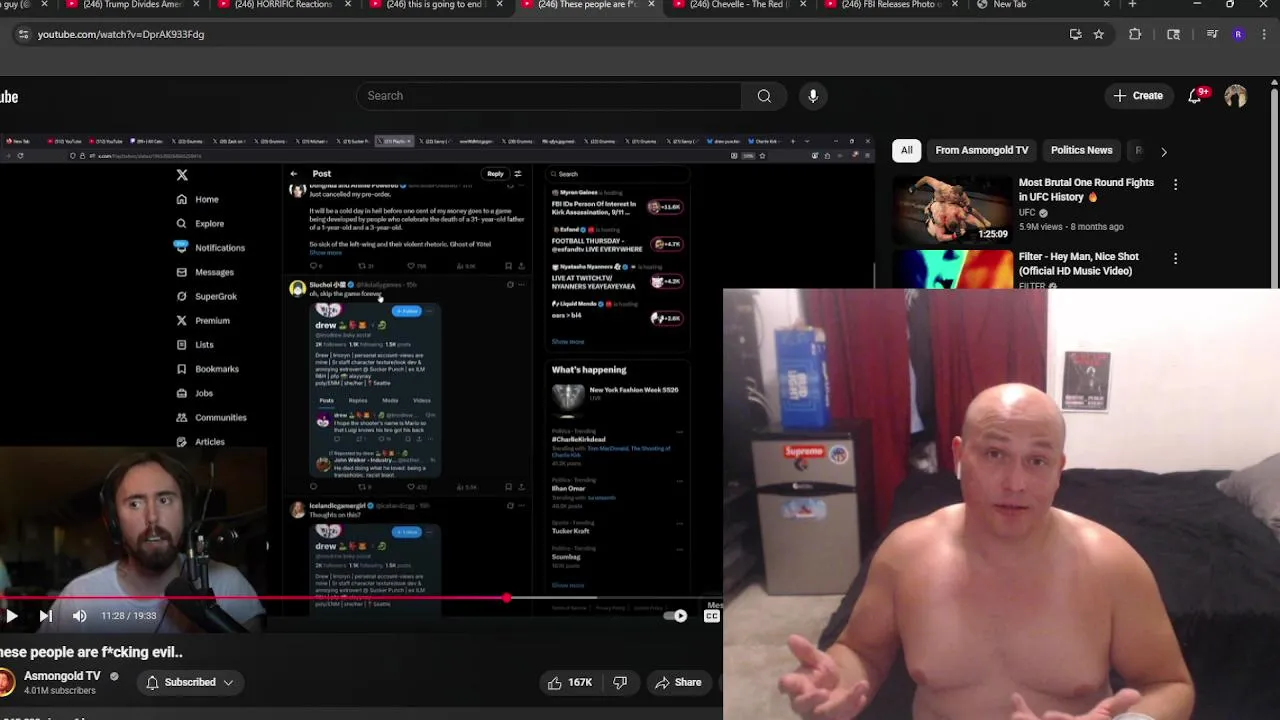Open Most Brutal One Round Fights title
Image resolution: width=1280 pixels, height=720 pixels.
click(x=1086, y=190)
